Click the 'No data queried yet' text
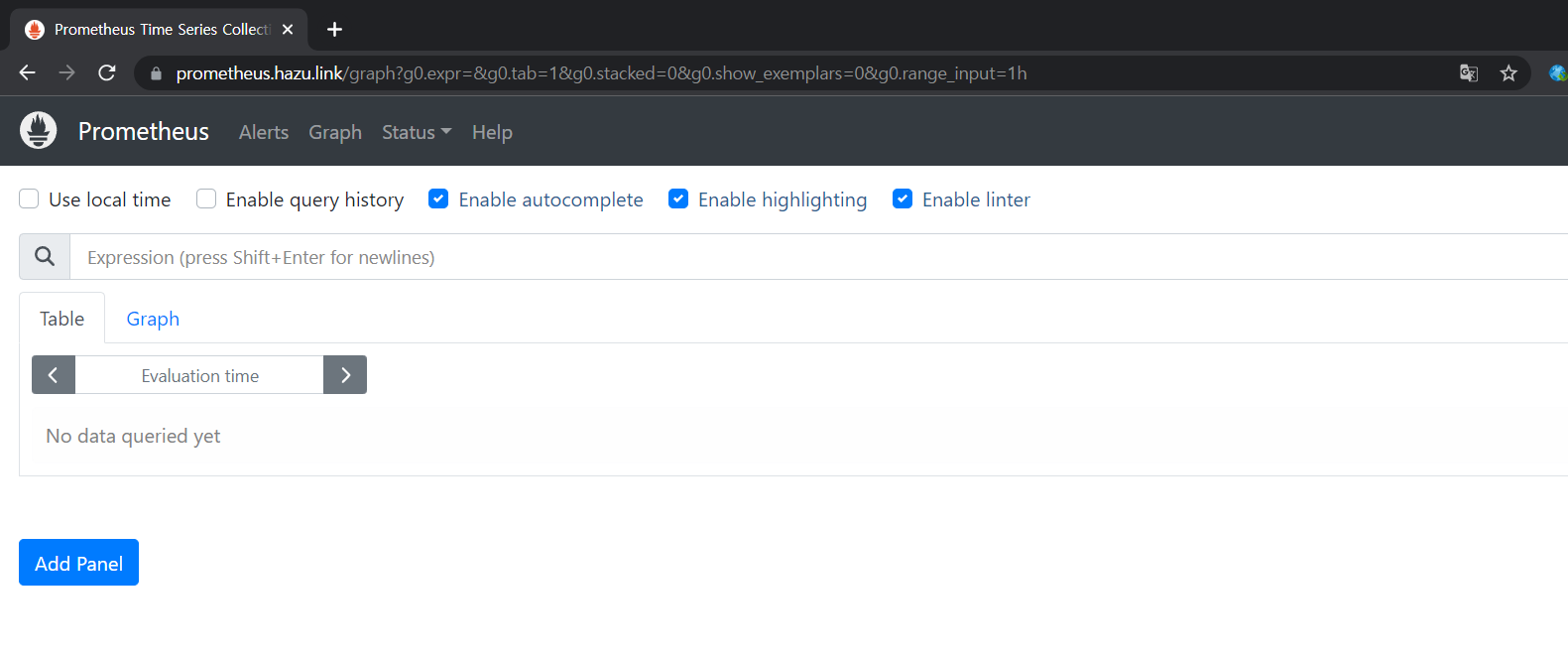 (133, 436)
